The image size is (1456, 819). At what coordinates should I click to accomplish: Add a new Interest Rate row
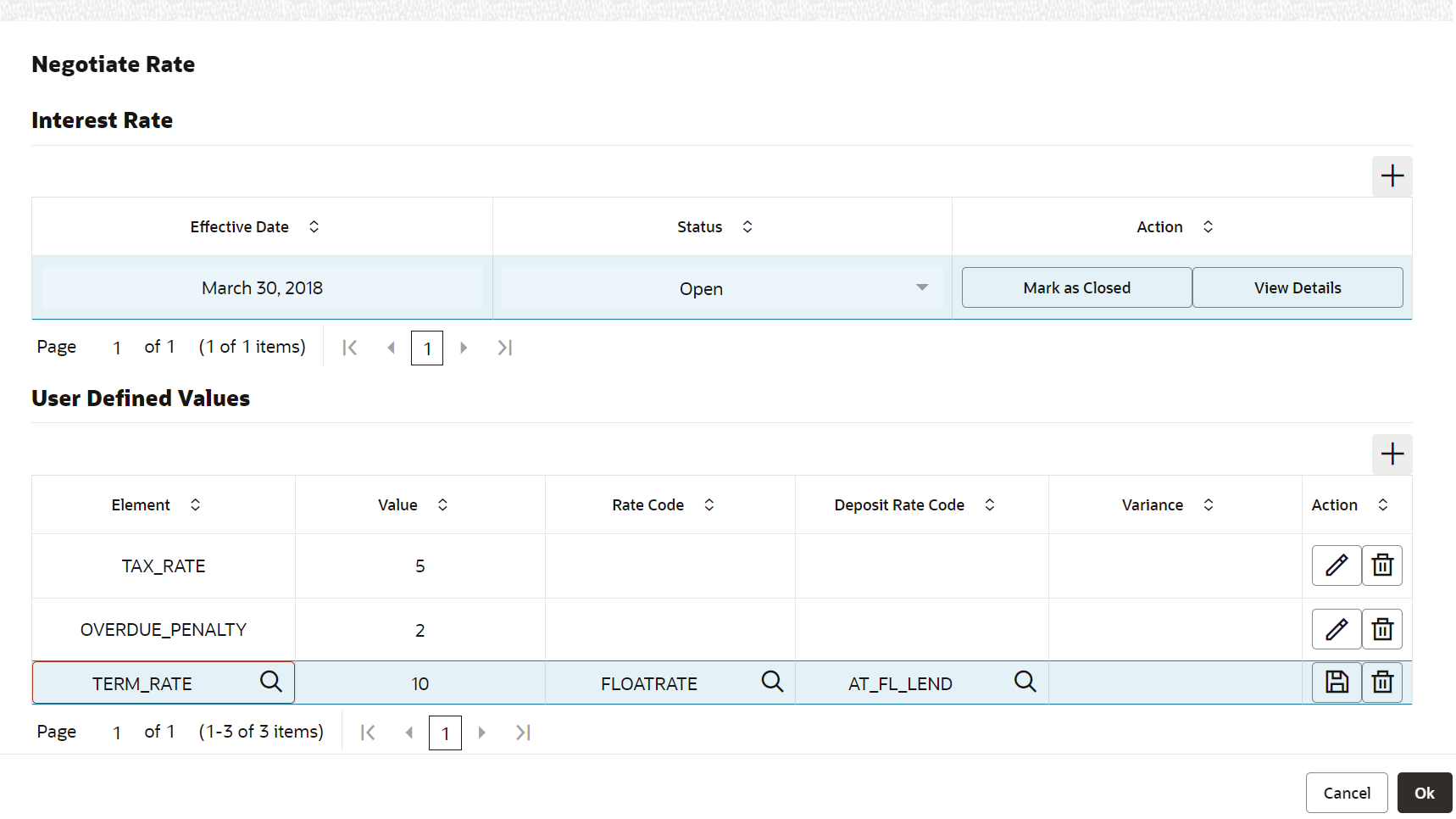coord(1392,176)
